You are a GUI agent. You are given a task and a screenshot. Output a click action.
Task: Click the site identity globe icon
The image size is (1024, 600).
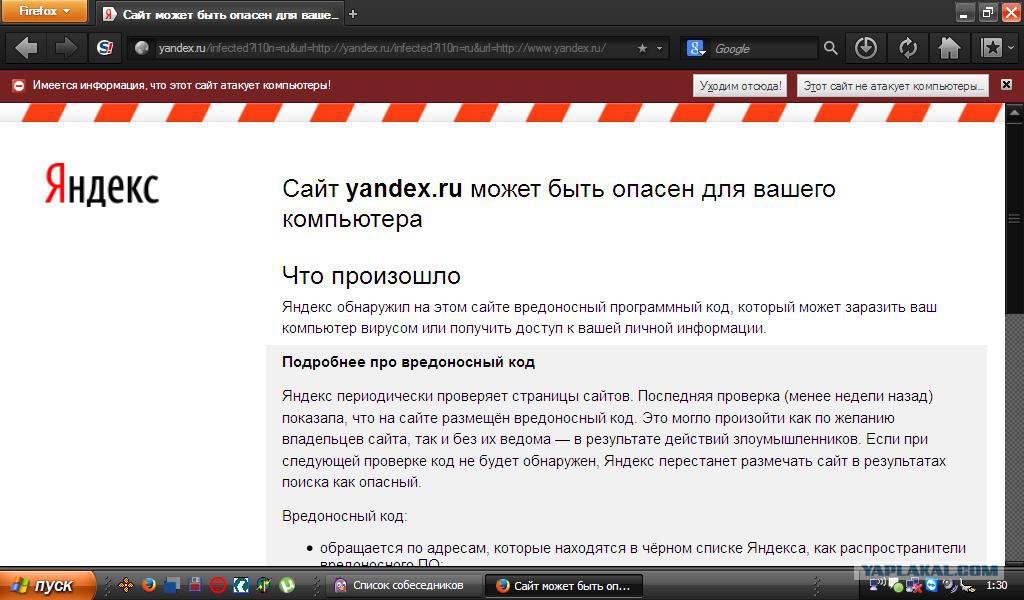pos(142,48)
